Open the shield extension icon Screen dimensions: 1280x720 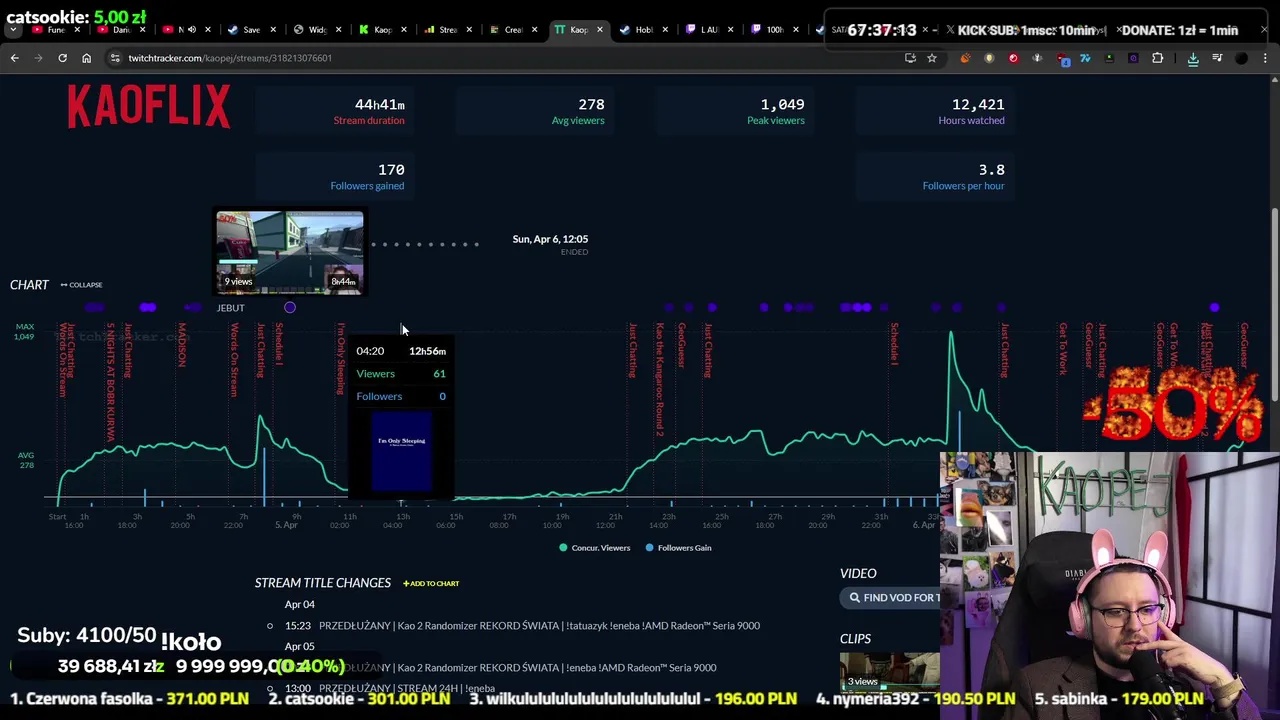(989, 58)
